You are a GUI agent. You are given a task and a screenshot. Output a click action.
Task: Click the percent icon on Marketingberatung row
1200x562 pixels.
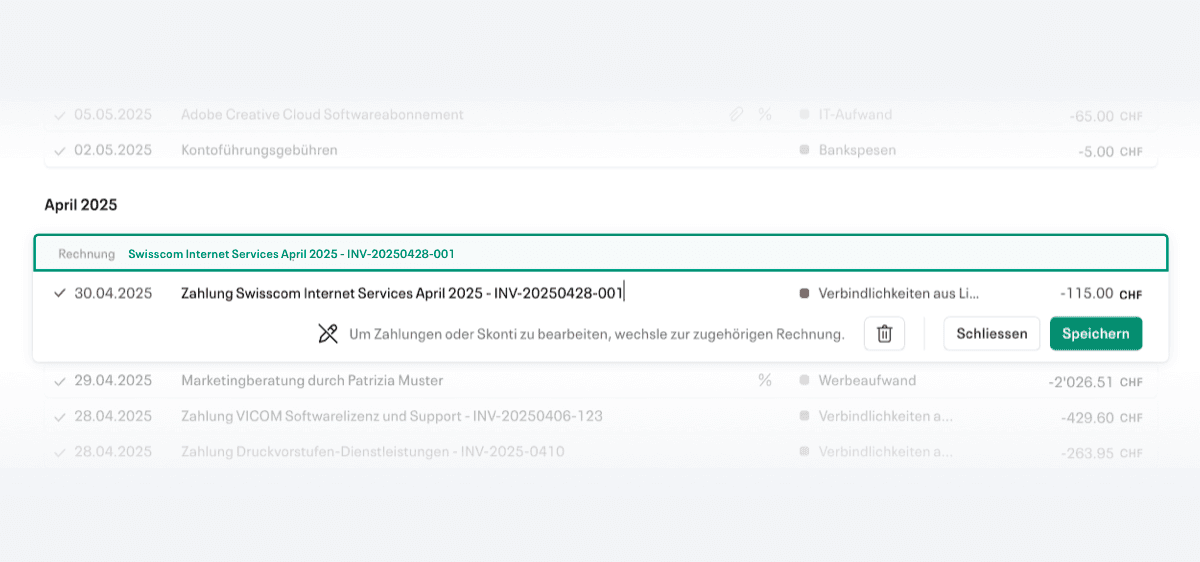click(765, 381)
